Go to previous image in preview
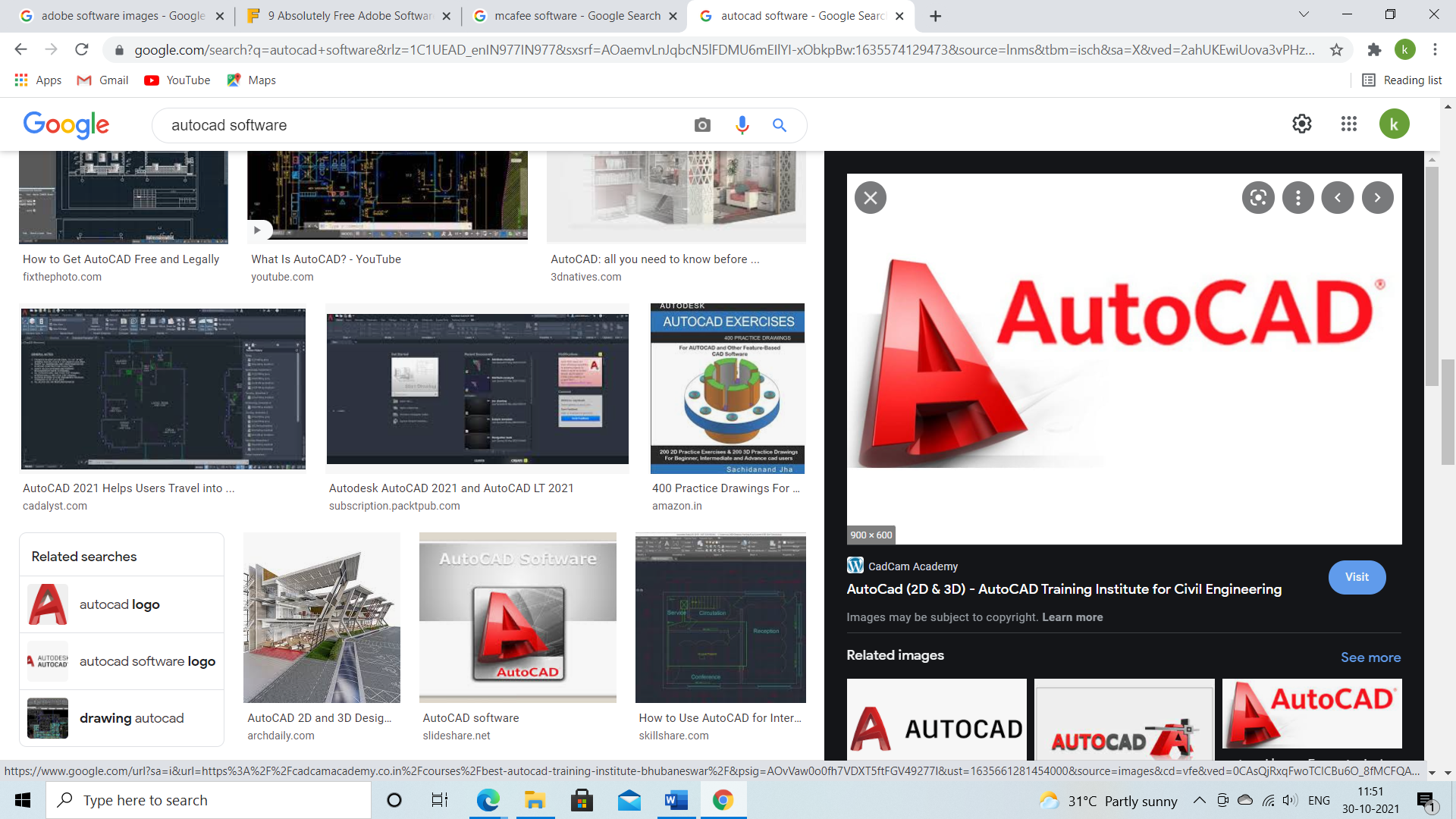The width and height of the screenshot is (1456, 819). (1337, 198)
